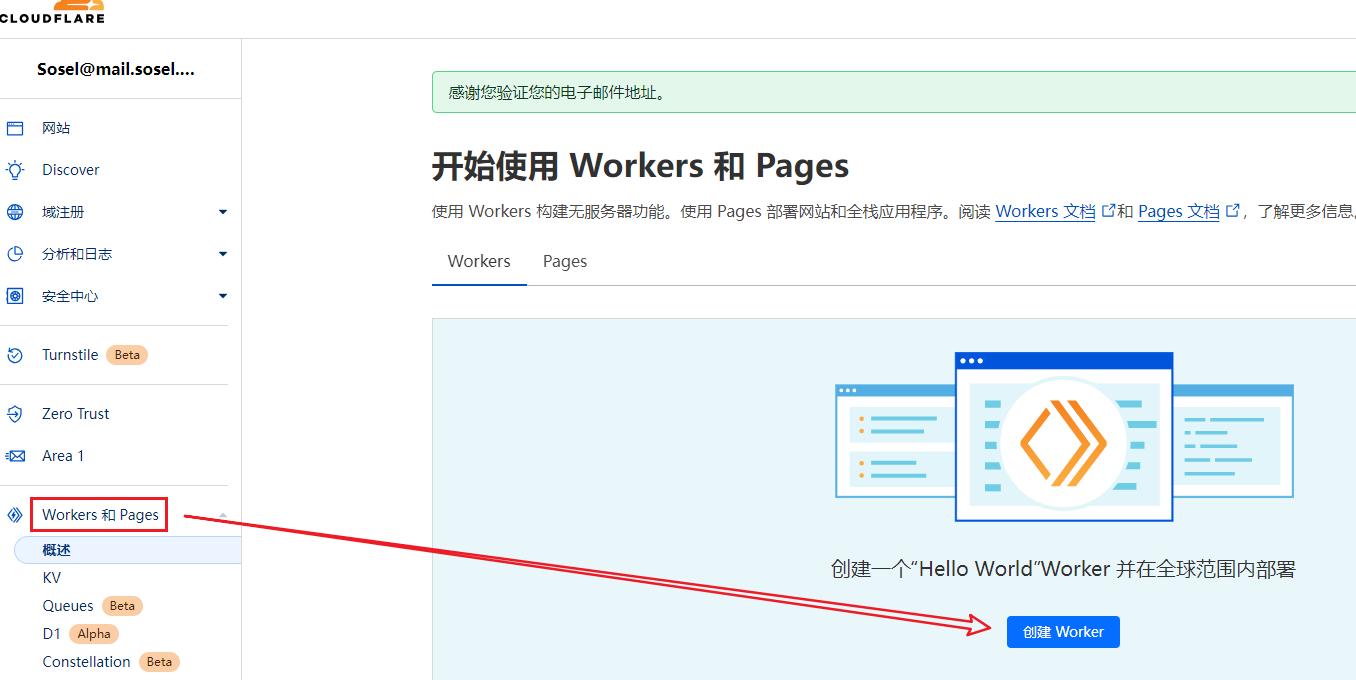The image size is (1356, 680).
Task: Click the Alpha badge beside D1
Action: coord(94,634)
